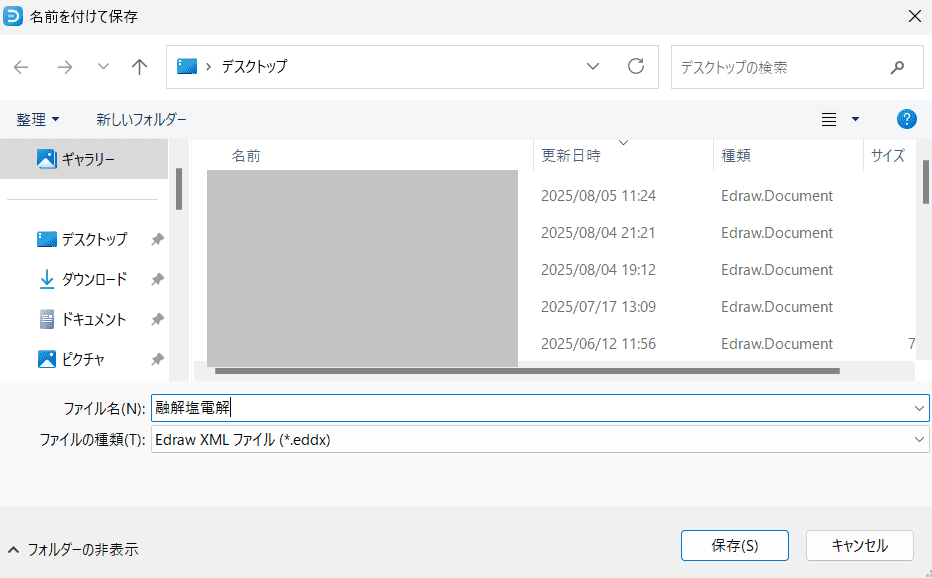
Task: Select ギャラリー in the navigation pane
Action: pyautogui.click(x=88, y=159)
